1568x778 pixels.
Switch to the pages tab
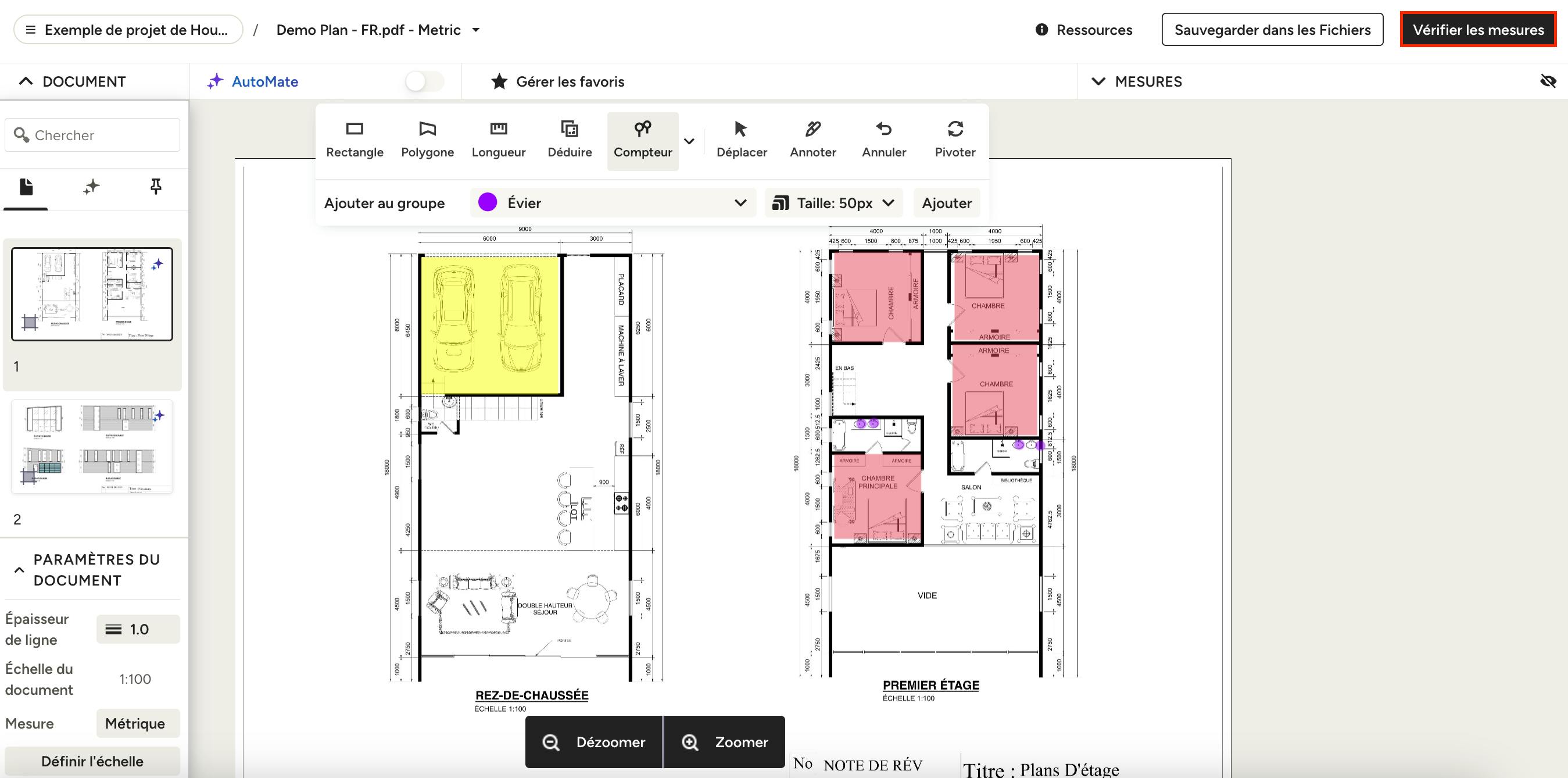tap(26, 187)
